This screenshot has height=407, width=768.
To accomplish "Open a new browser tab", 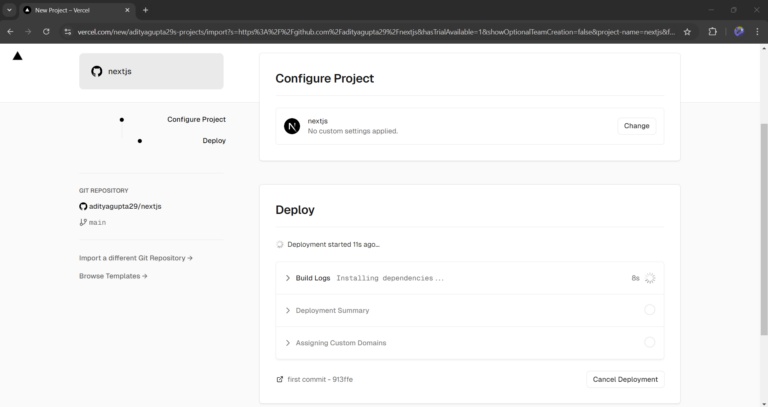I will (145, 10).
